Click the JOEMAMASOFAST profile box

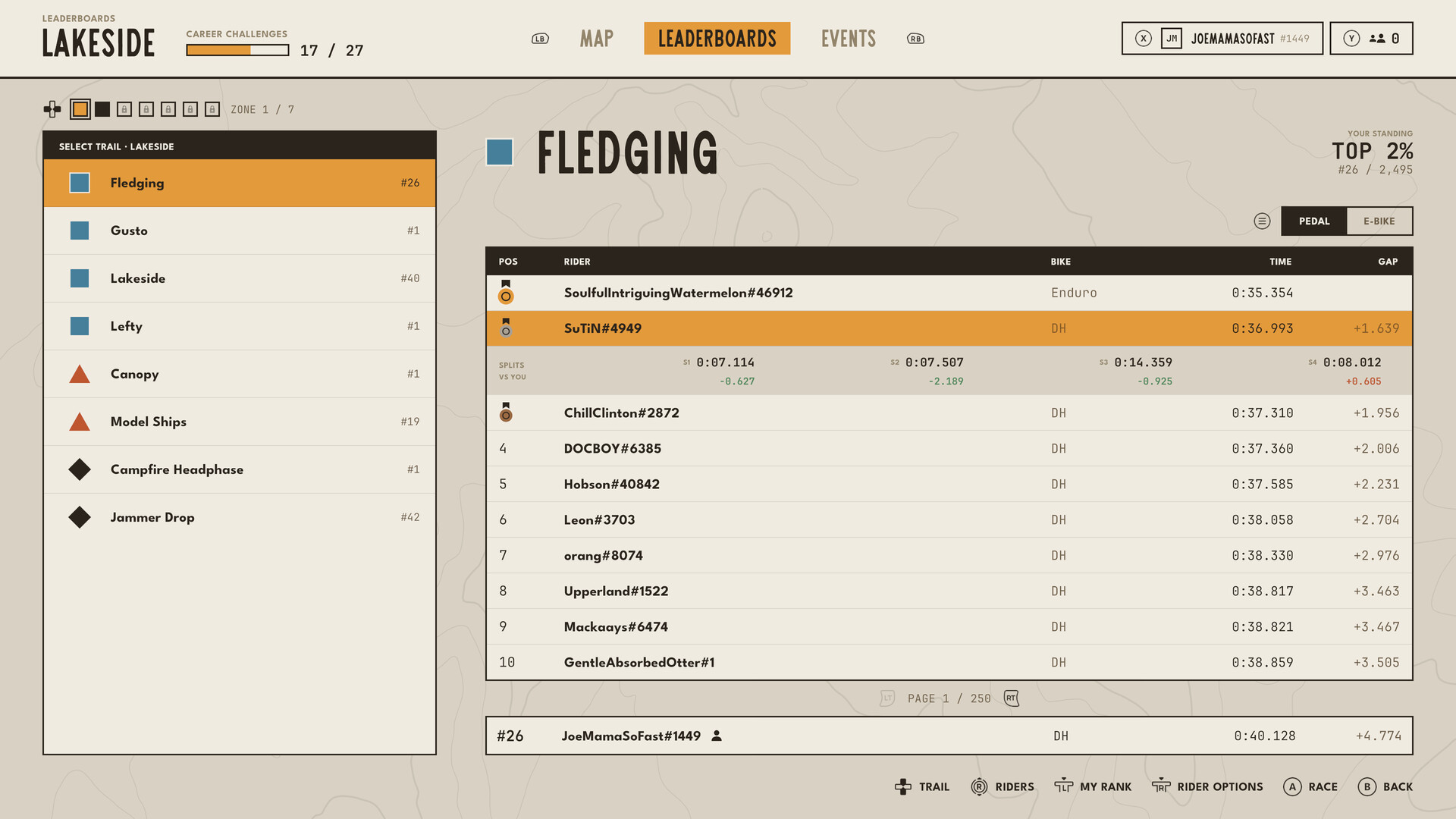pos(1222,39)
